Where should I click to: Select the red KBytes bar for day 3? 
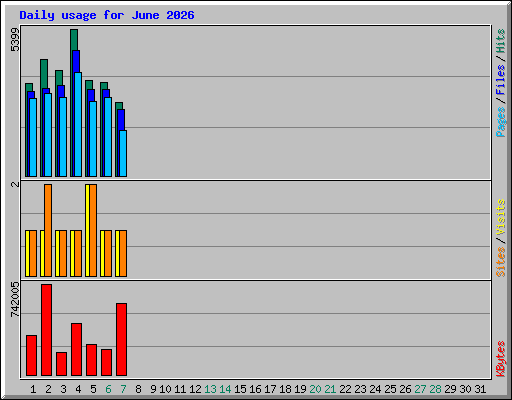pyautogui.click(x=62, y=364)
